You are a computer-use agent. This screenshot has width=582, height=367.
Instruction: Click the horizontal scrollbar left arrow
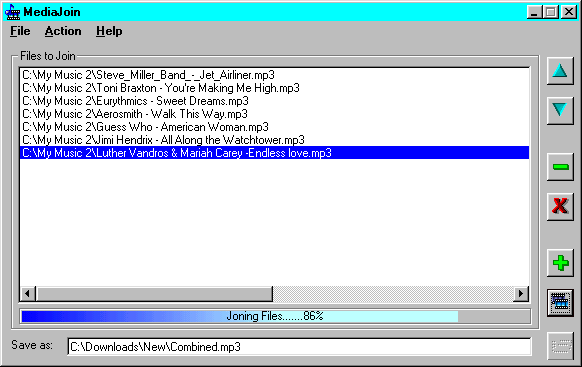pyautogui.click(x=28, y=294)
